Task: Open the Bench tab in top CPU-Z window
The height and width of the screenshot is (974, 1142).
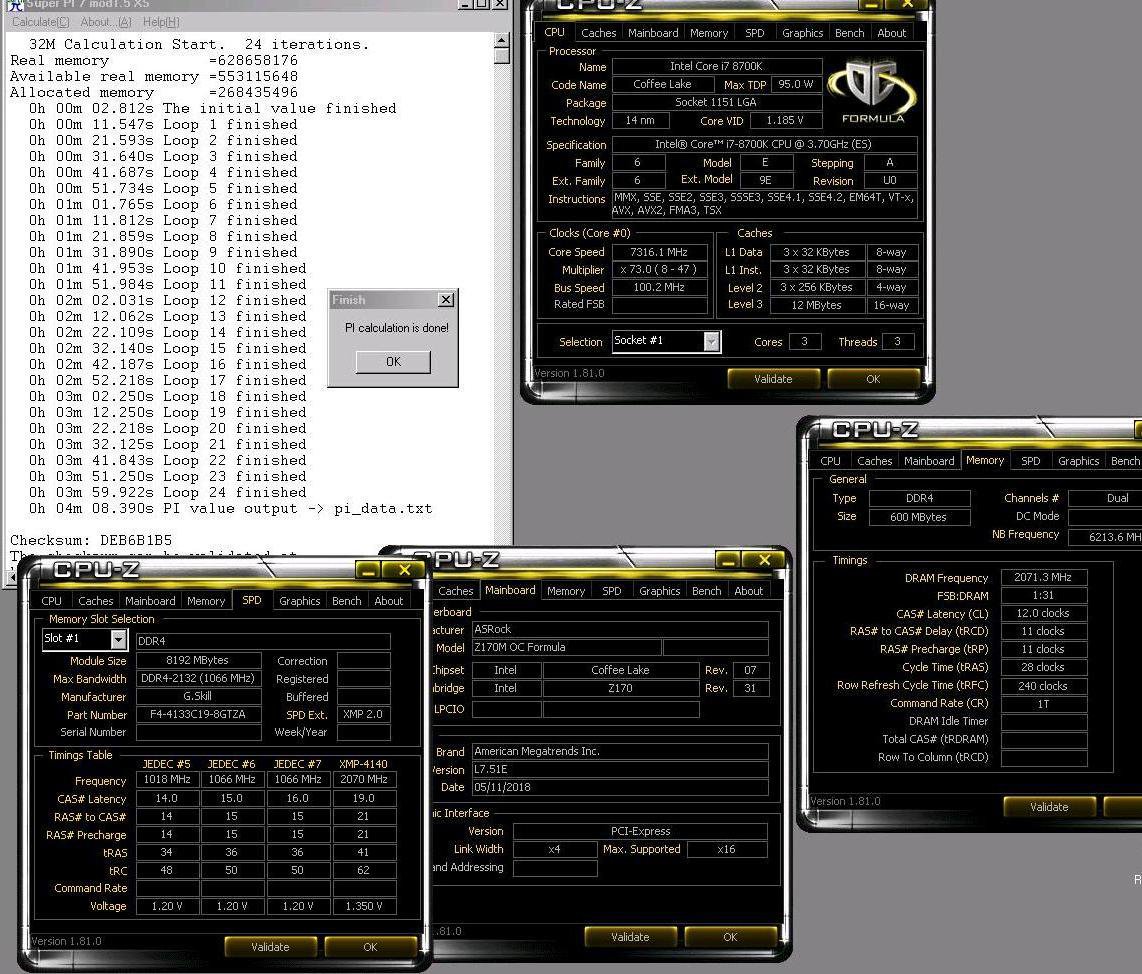Action: coord(849,33)
